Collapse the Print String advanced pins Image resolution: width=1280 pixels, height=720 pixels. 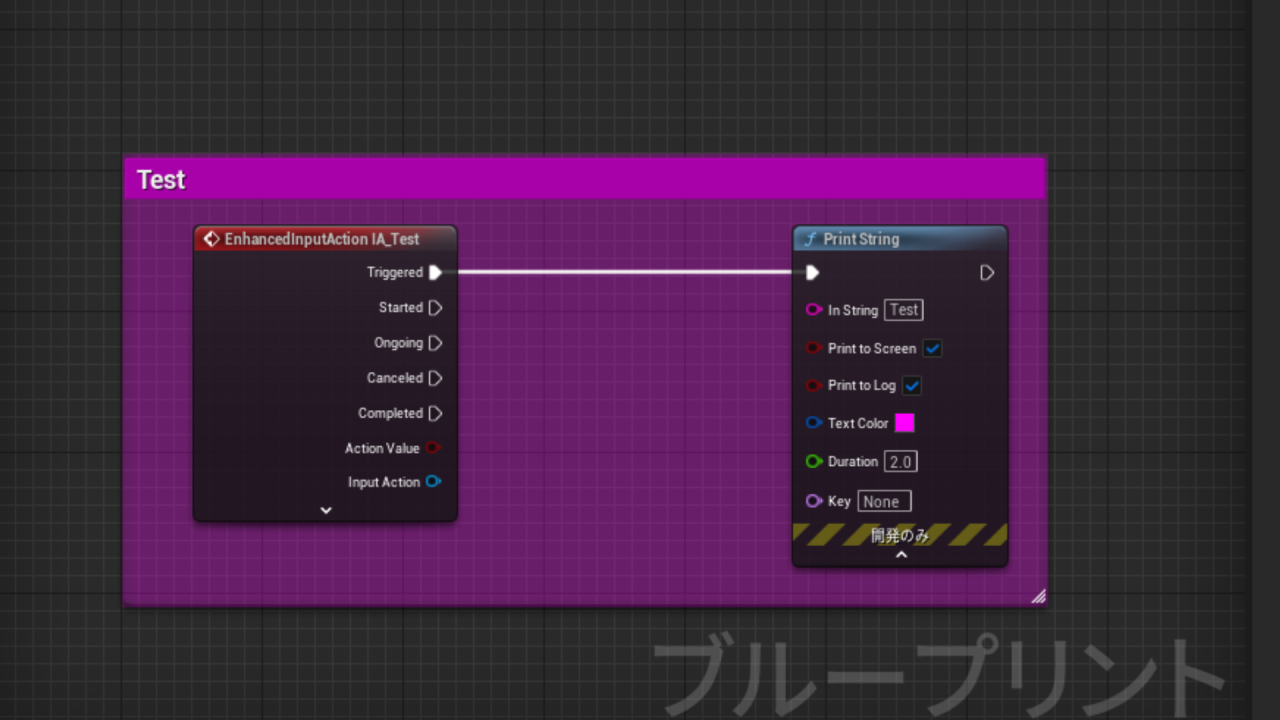[901, 554]
